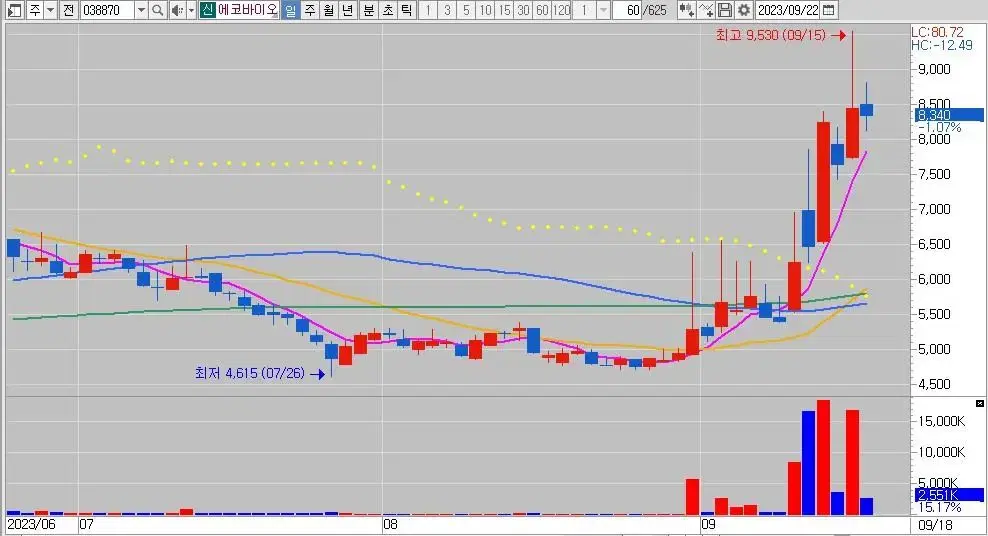The image size is (988, 536).
Task: Select the 30 interval button
Action: pyautogui.click(x=523, y=10)
